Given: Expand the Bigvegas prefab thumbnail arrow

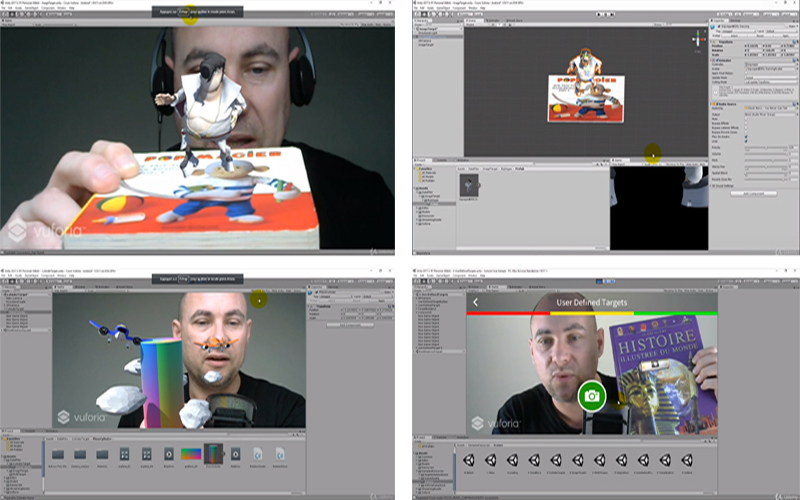Looking at the screenshot, I should (479, 185).
